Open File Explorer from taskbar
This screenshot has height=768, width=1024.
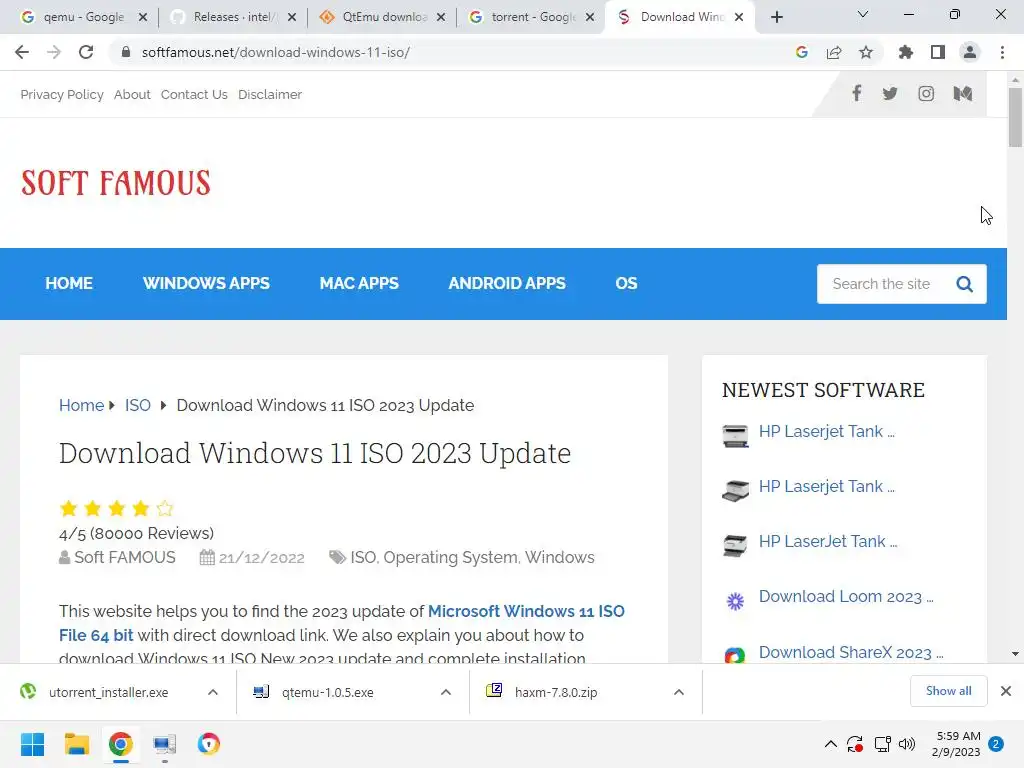[76, 744]
